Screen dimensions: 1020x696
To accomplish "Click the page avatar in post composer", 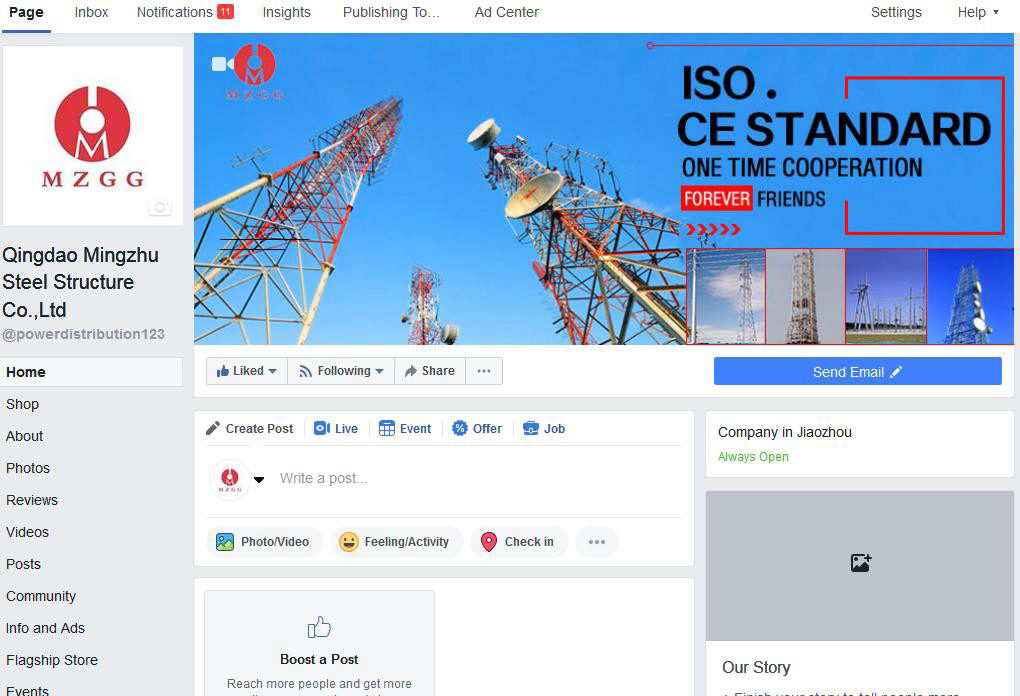I will tap(230, 479).
